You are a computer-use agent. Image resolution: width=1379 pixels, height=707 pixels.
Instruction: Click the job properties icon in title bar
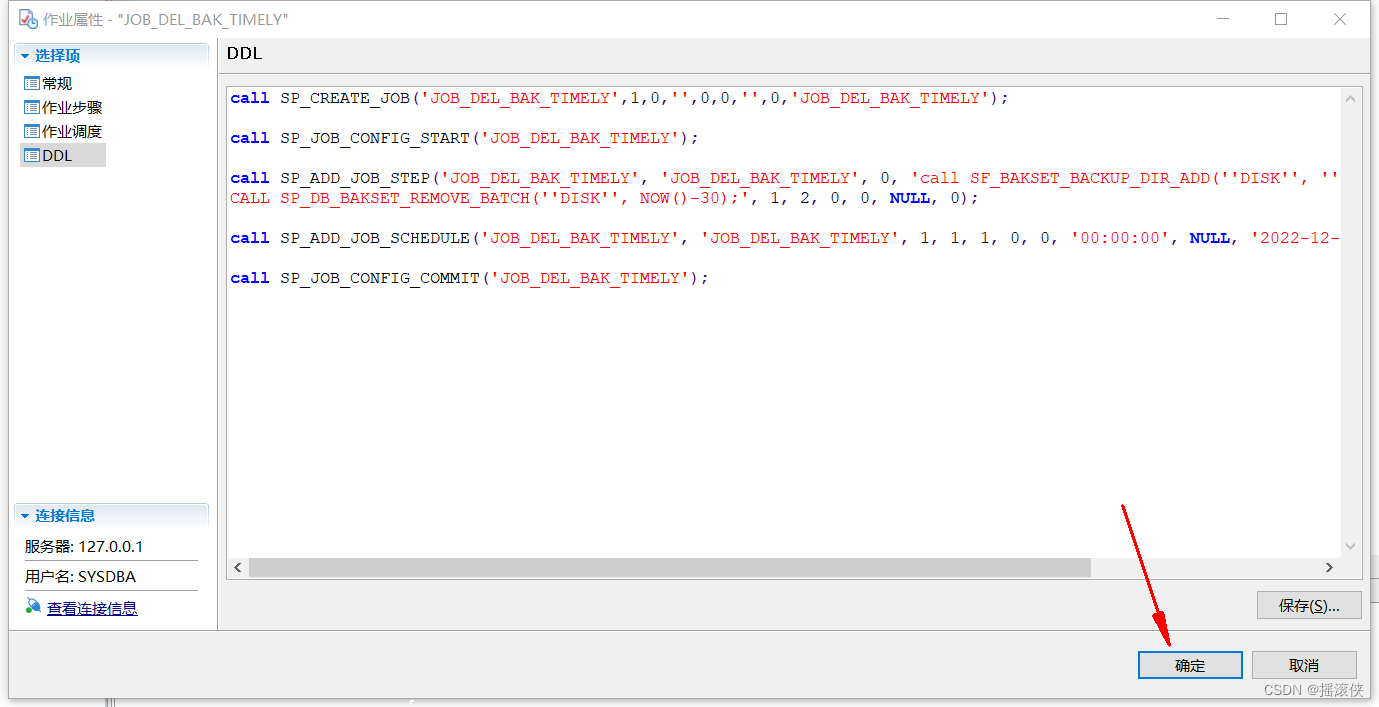tap(28, 18)
